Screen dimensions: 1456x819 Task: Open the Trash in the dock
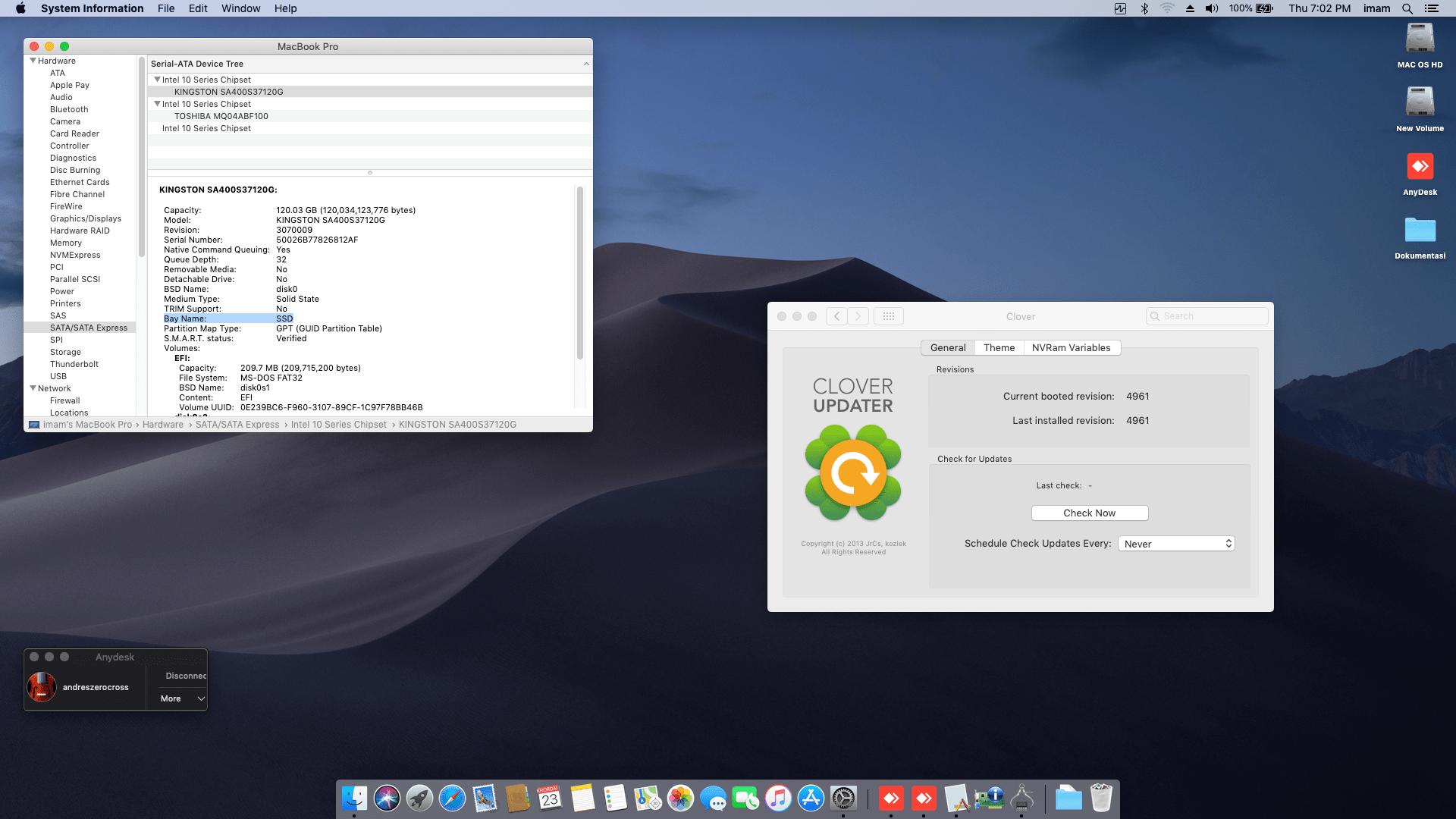[1101, 798]
